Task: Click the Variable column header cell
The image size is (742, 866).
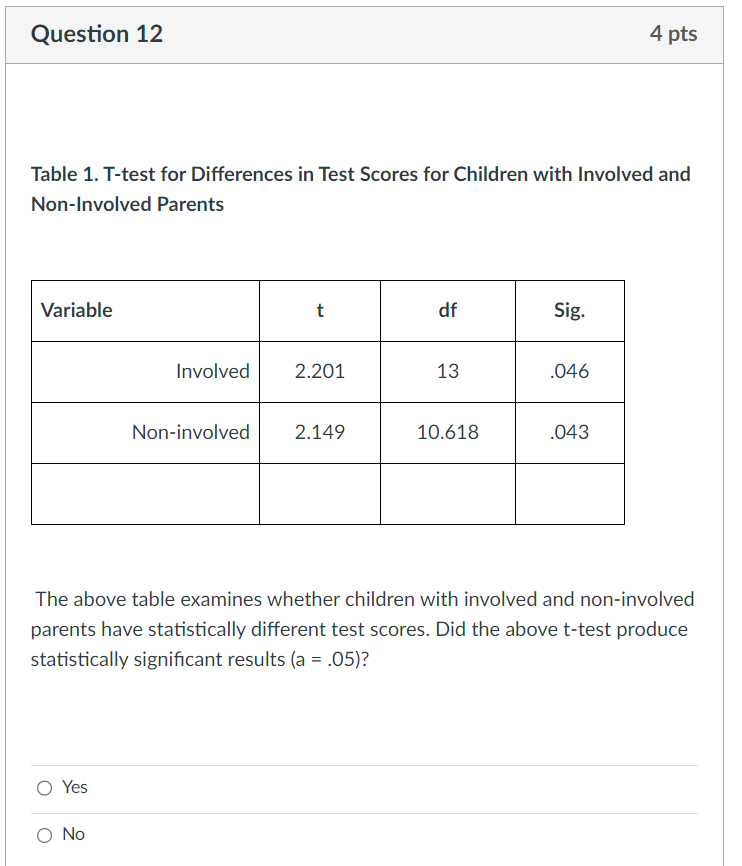Action: (x=75, y=310)
